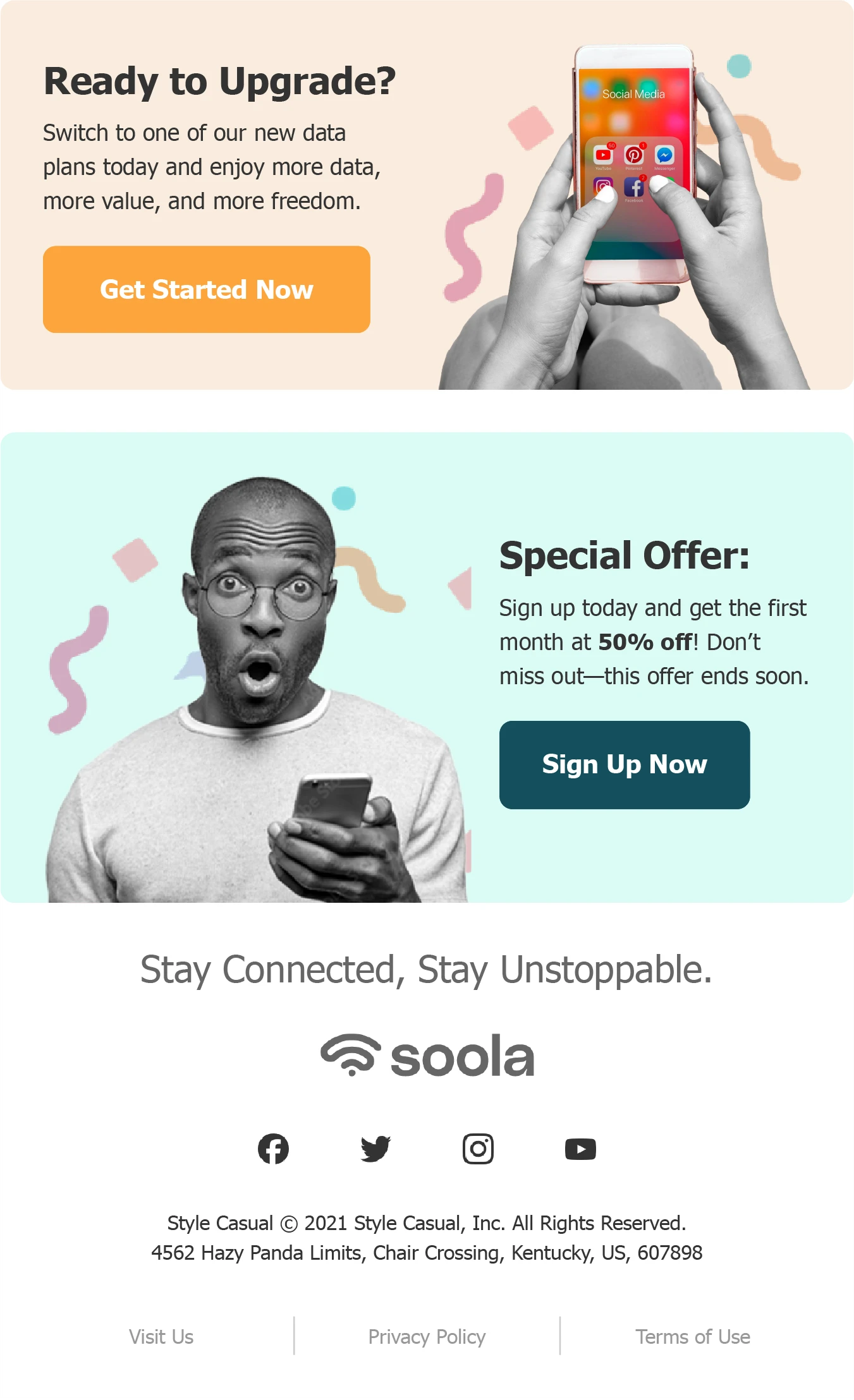
Task: Open the Twitter bird icon
Action: [x=375, y=1149]
